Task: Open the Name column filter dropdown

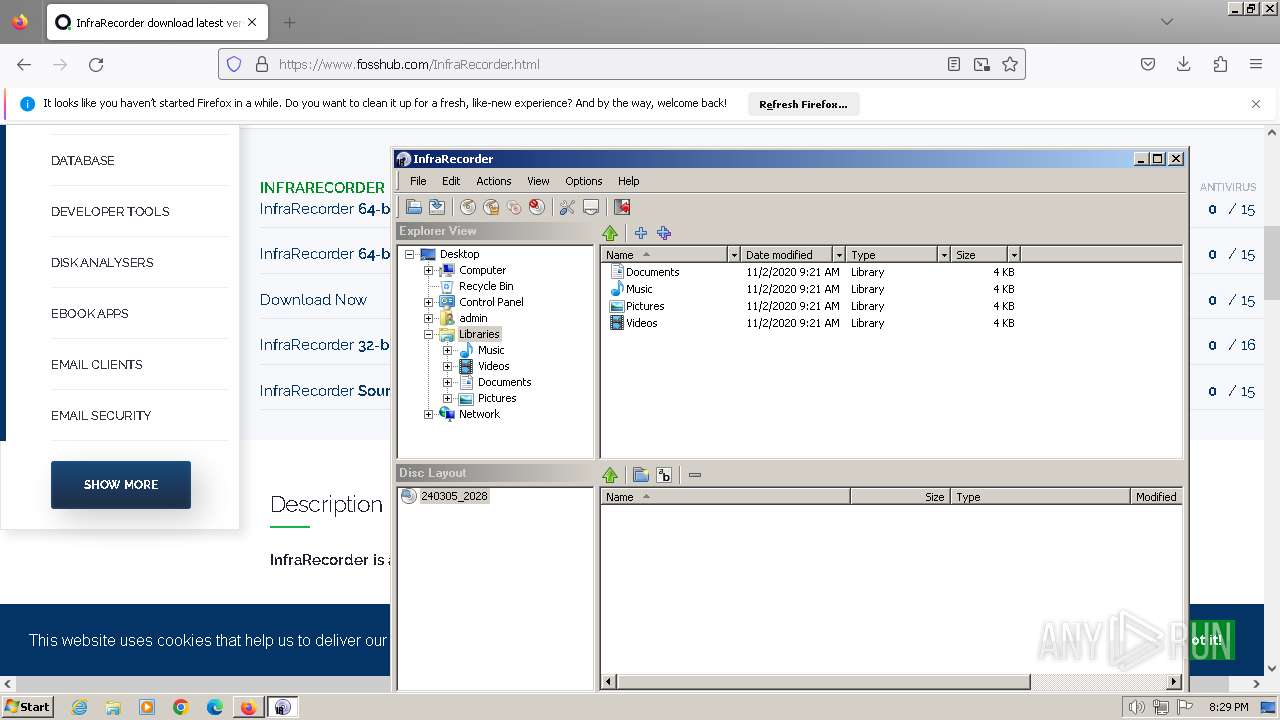Action: [x=734, y=255]
